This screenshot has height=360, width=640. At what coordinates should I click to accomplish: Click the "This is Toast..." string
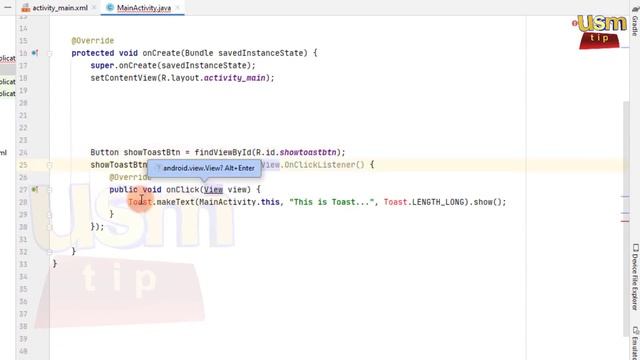[x=331, y=202]
